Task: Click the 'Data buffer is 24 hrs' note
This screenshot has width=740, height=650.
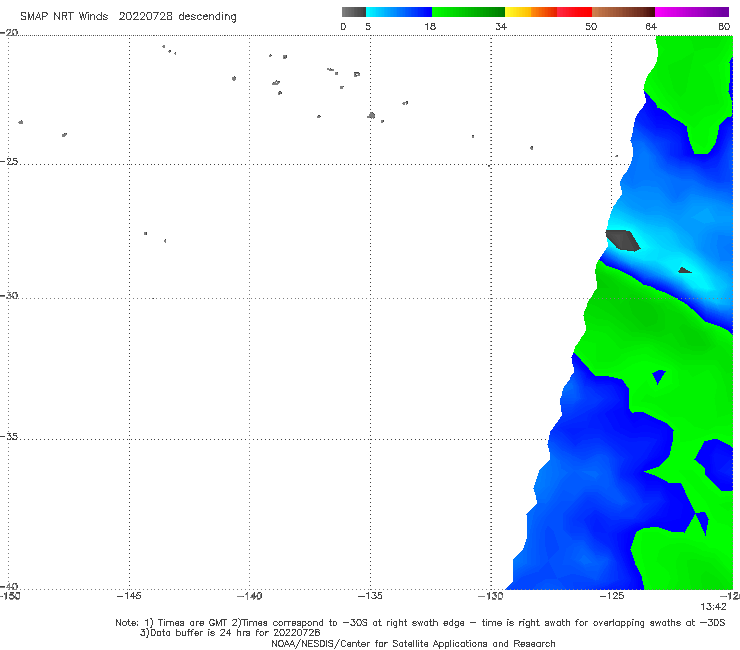Action: [x=230, y=633]
